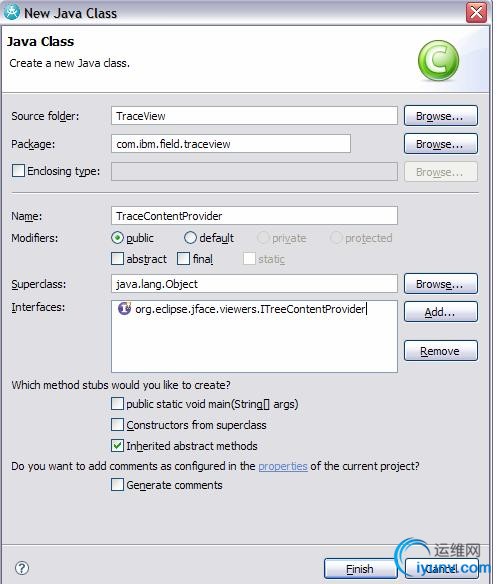The image size is (497, 584).
Task: Select the public modifier radio button
Action: point(117,238)
